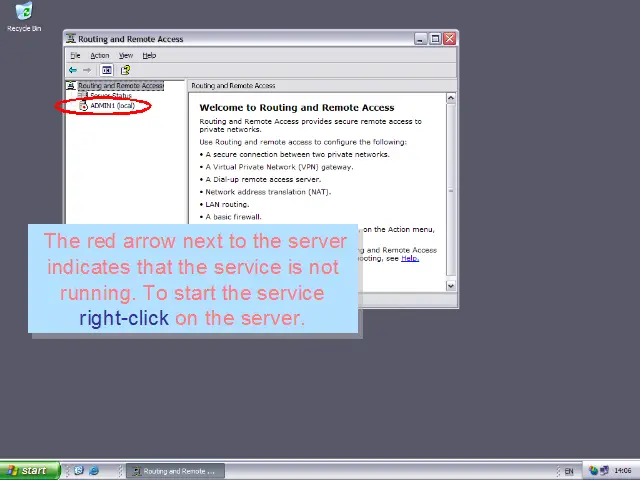This screenshot has height=480, width=640.
Task: Click the Help toolbar icon
Action: click(x=125, y=70)
